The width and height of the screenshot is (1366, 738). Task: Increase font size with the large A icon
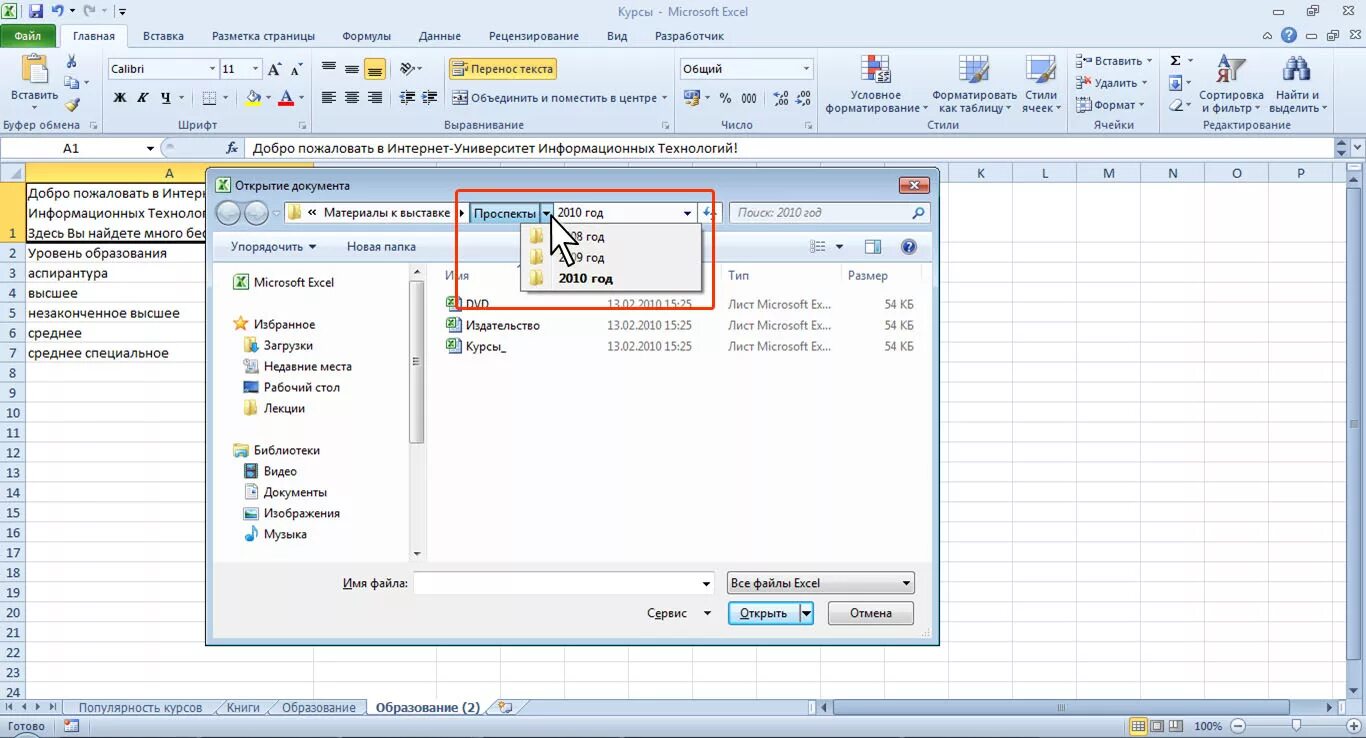click(x=276, y=69)
